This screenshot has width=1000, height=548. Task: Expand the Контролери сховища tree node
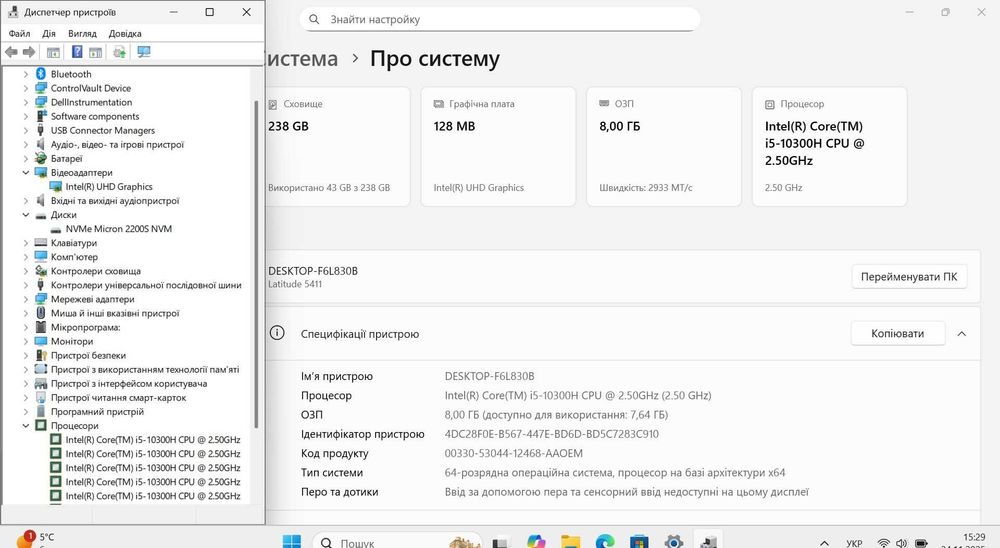[x=26, y=271]
